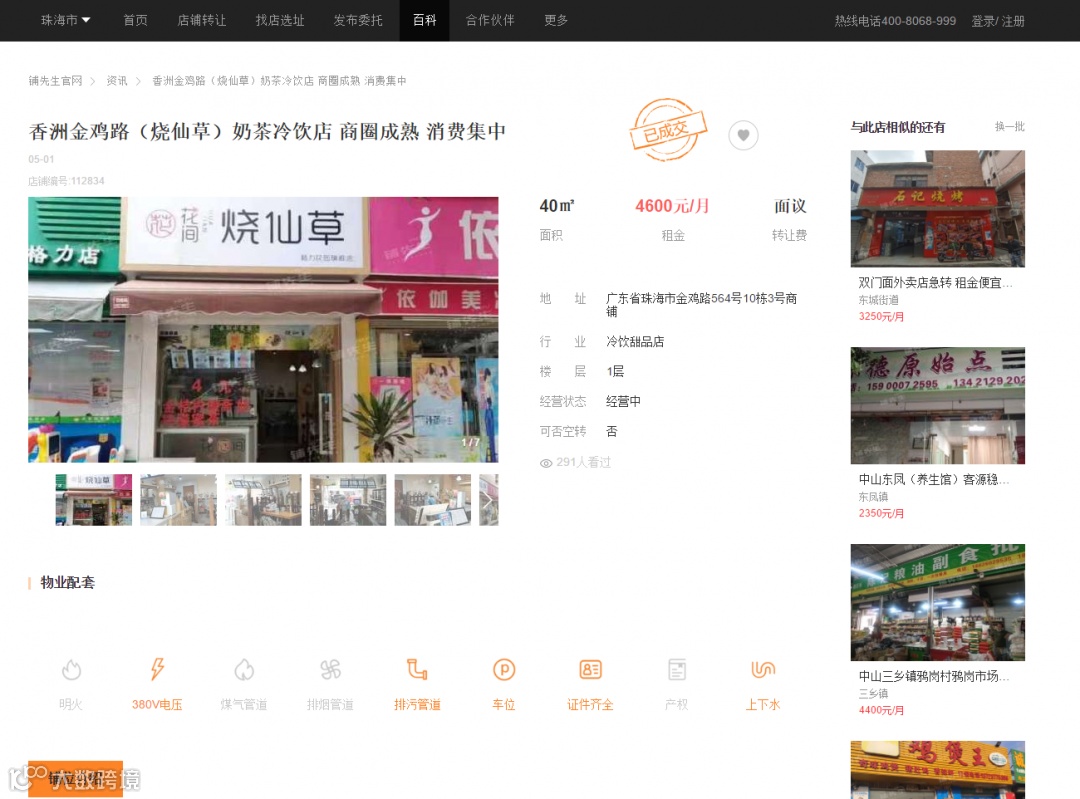
Task: Click the 2350元/月 price text
Action: [x=881, y=514]
